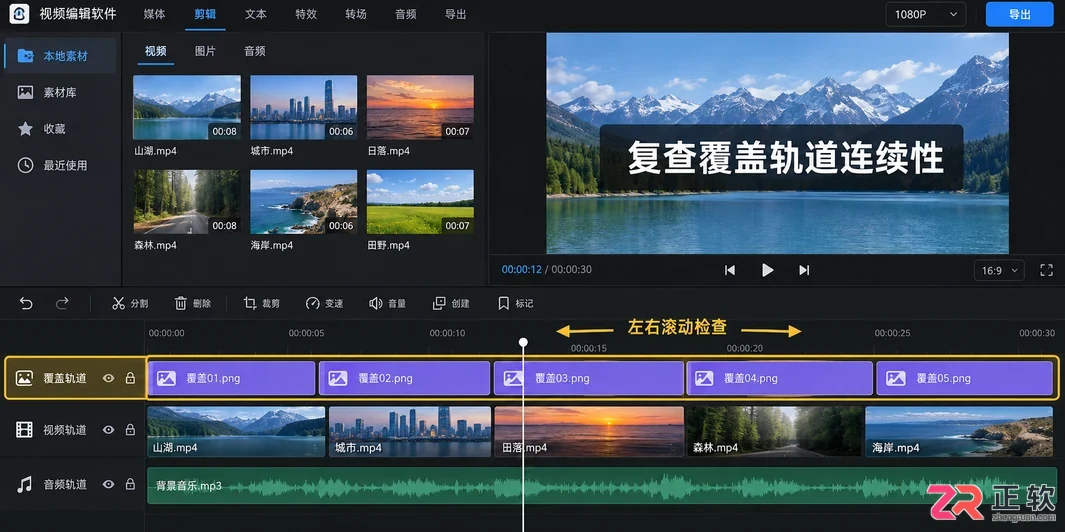The width and height of the screenshot is (1065, 532).
Task: Select the 山湖.mp4 media thumbnail
Action: pos(187,107)
